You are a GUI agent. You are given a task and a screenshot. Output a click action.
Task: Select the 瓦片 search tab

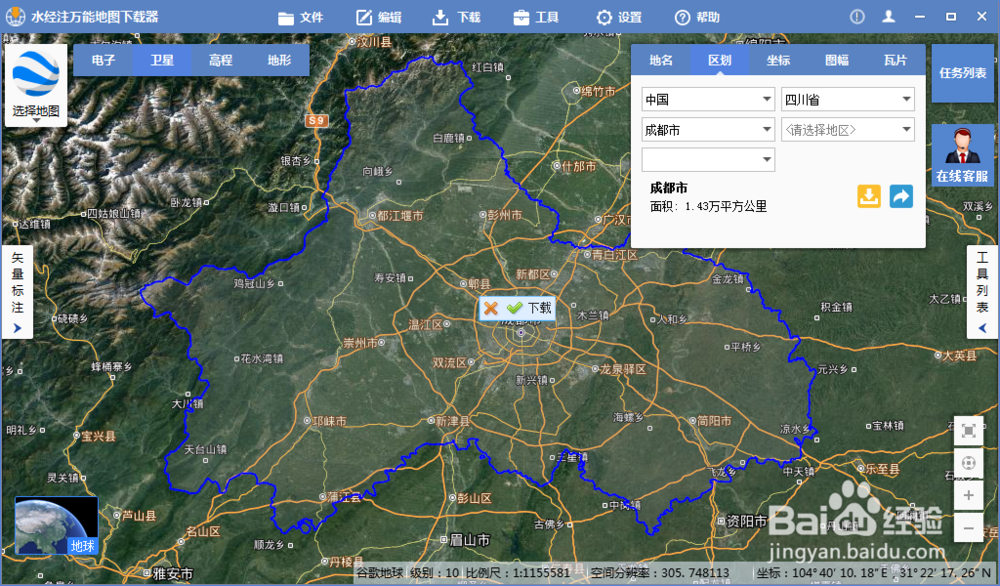[895, 60]
